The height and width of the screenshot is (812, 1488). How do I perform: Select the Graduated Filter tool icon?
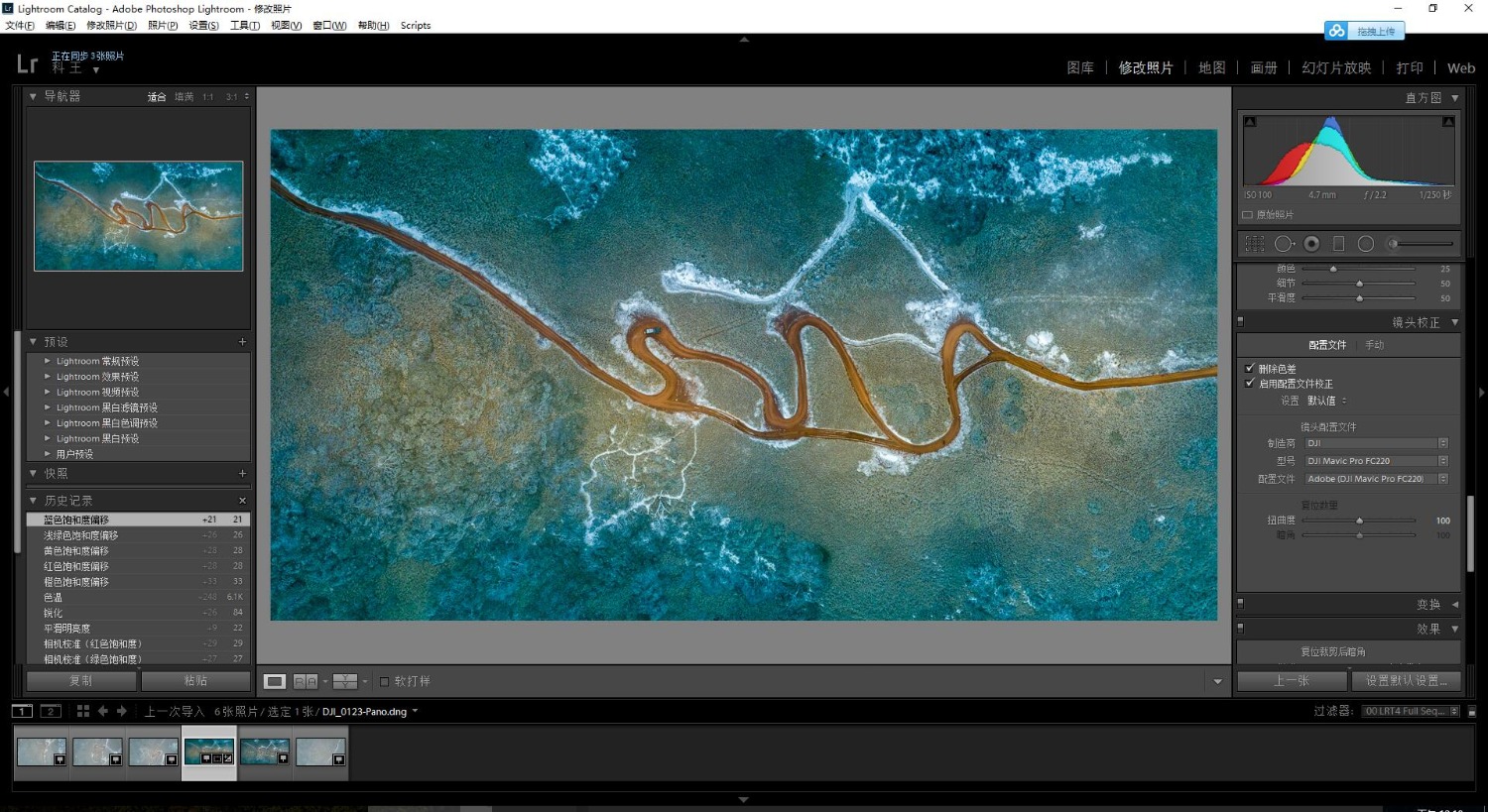(x=1338, y=244)
